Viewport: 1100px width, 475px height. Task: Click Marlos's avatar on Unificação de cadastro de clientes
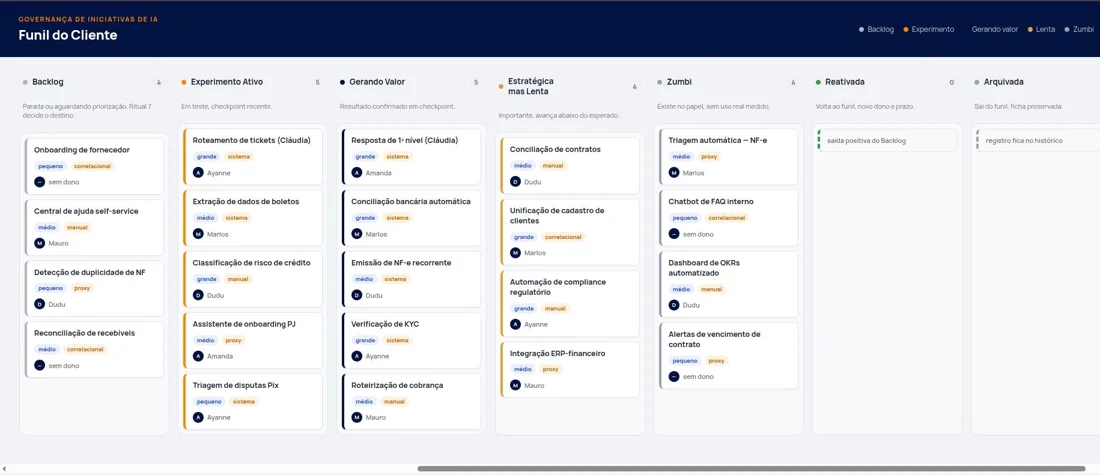(x=515, y=253)
